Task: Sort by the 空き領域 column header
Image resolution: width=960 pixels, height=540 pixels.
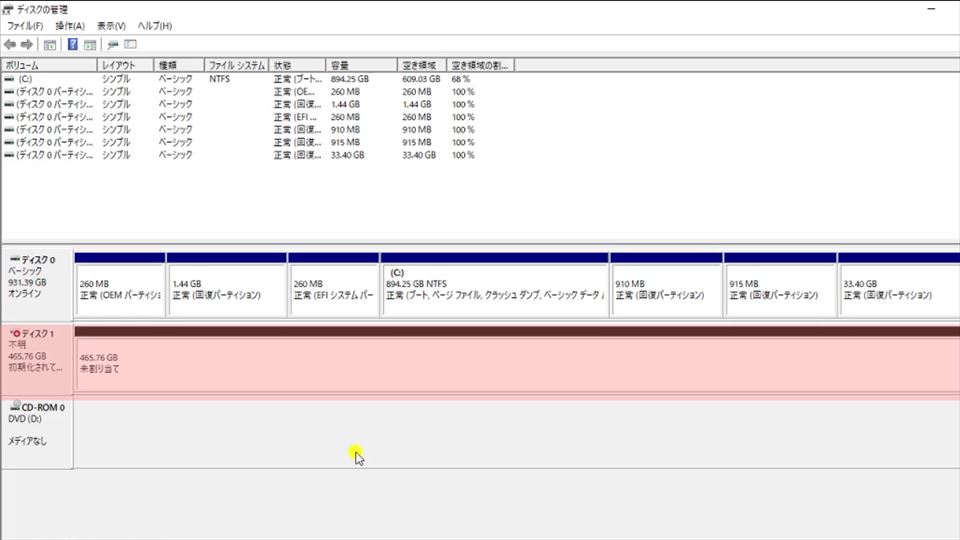Action: tap(421, 65)
